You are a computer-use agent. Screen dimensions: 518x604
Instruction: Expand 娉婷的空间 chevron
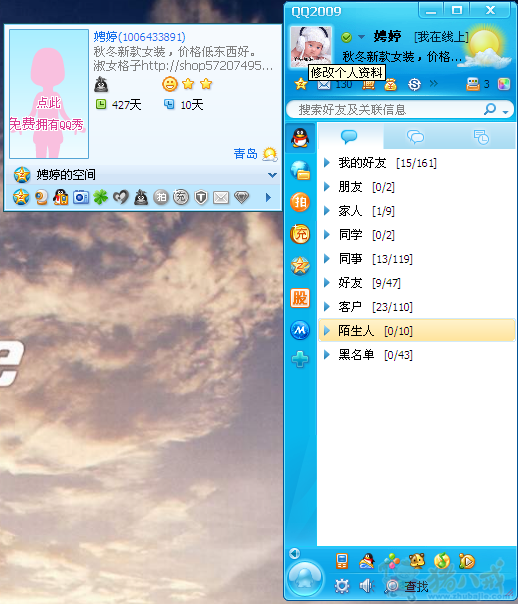tap(272, 175)
